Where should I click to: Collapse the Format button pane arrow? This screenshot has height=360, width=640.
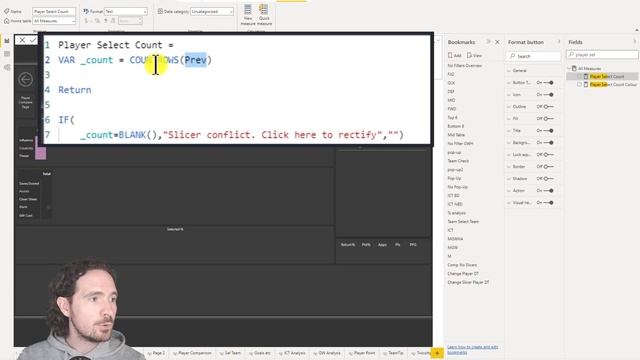[559, 42]
